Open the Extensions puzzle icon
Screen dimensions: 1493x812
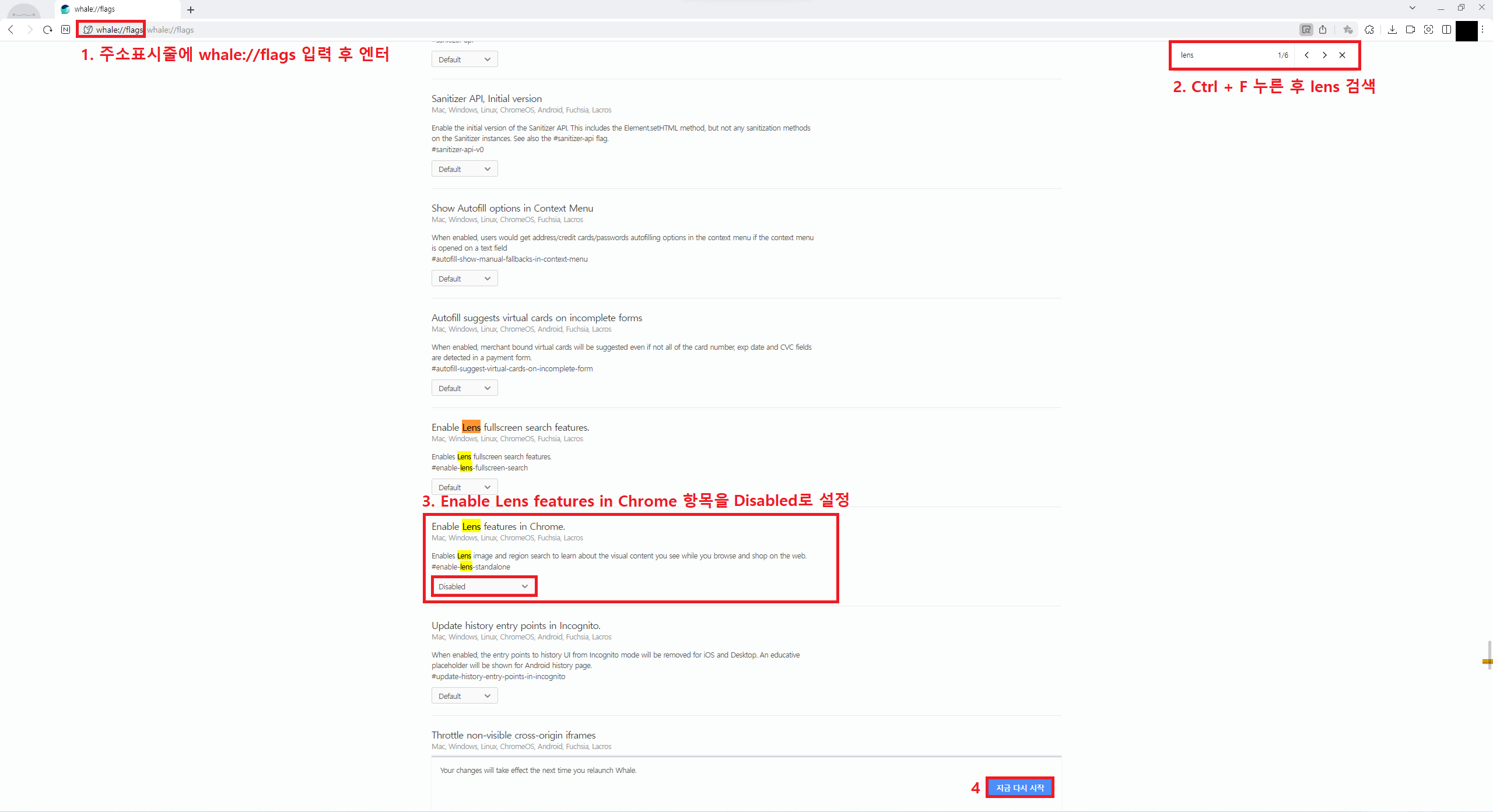coord(1369,30)
